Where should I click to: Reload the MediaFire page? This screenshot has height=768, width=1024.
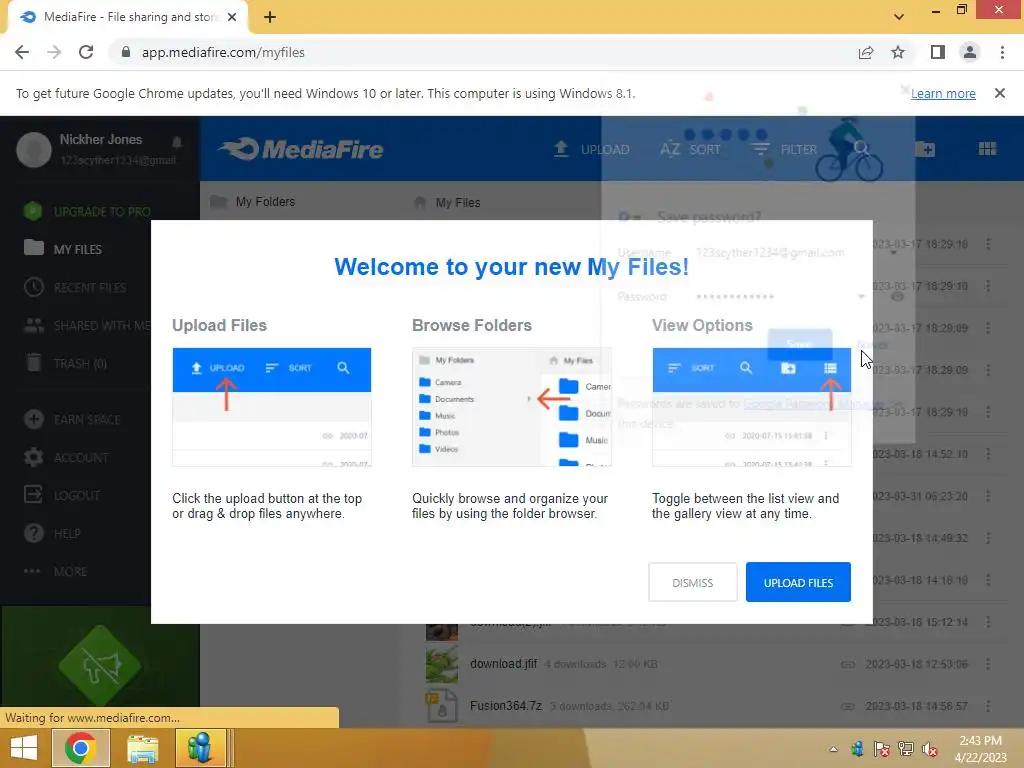coord(86,52)
